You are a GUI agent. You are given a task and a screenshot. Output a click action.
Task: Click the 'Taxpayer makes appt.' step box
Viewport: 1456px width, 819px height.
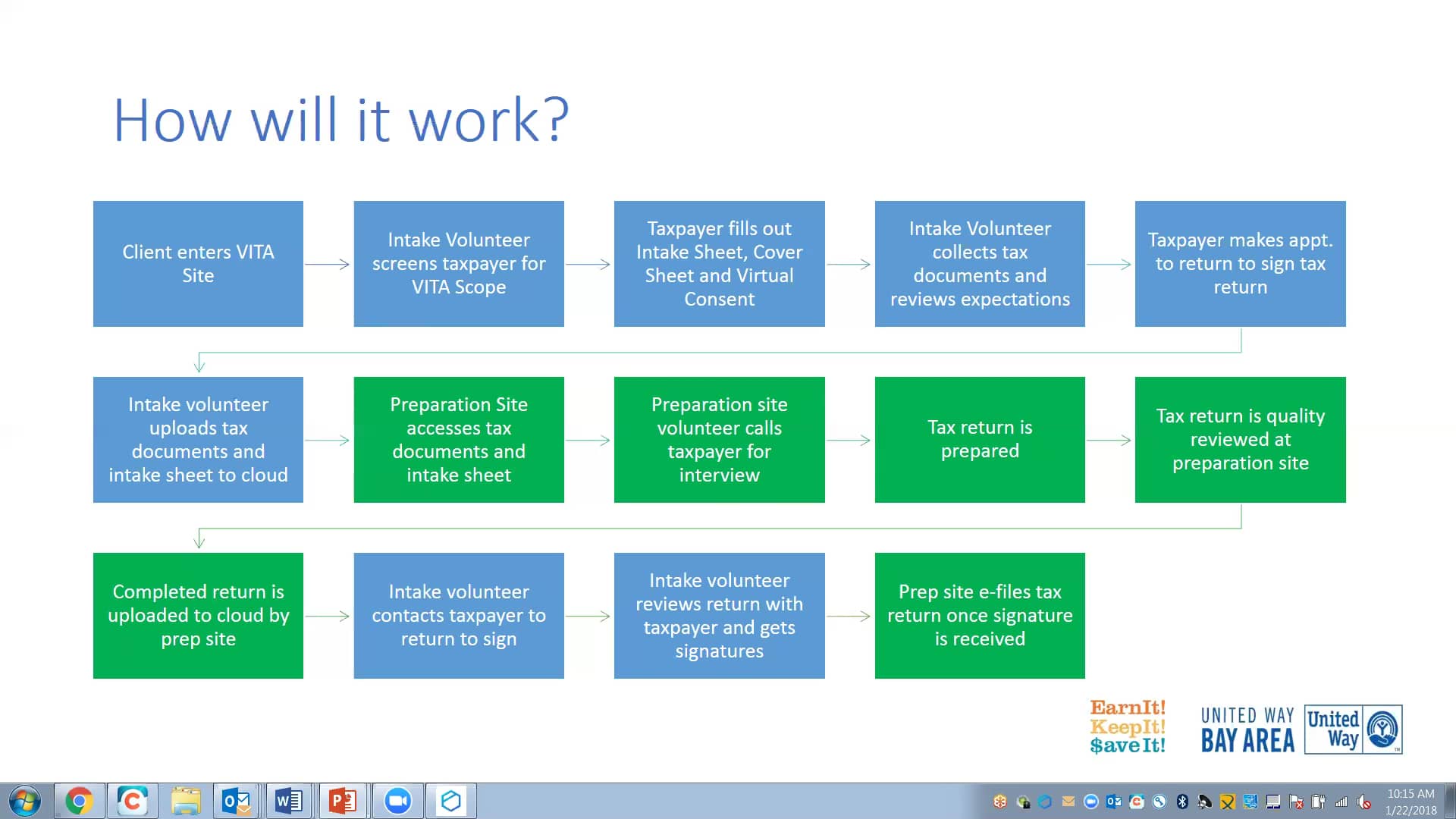pyautogui.click(x=1241, y=264)
